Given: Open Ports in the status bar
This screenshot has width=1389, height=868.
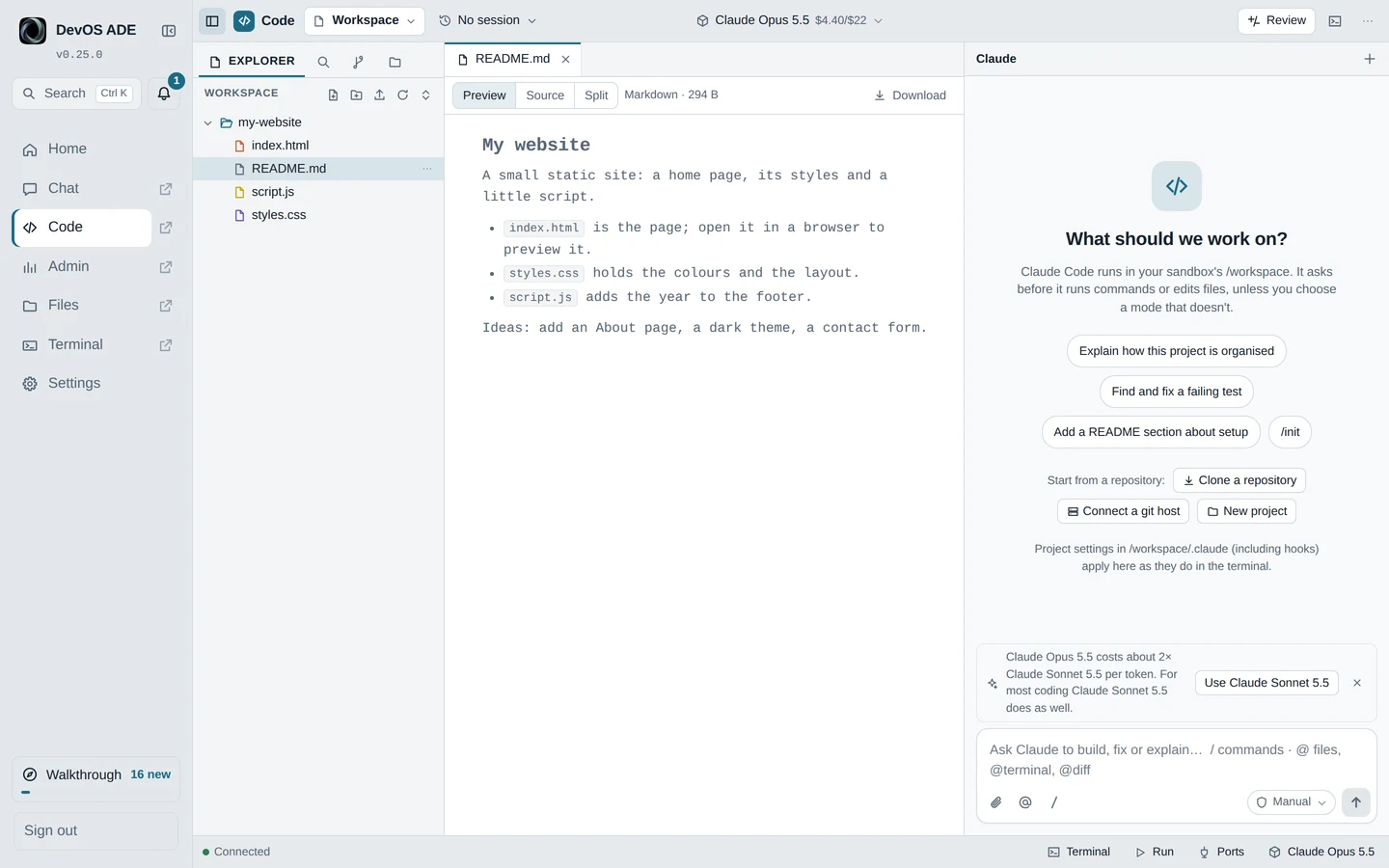Looking at the screenshot, I should pyautogui.click(x=1221, y=852).
